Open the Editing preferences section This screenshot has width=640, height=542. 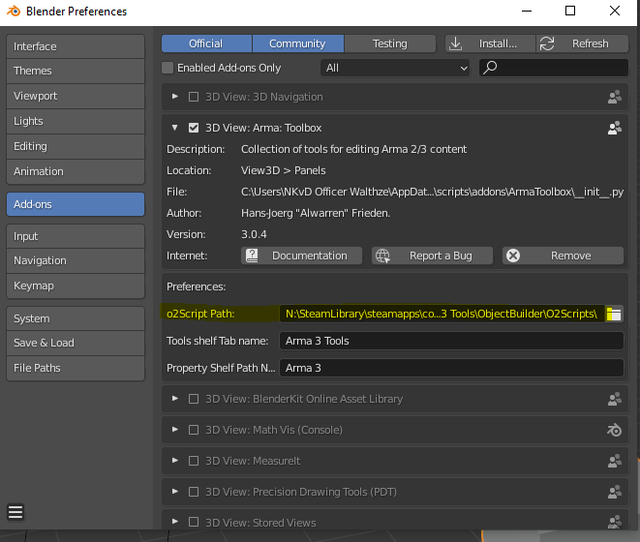point(76,146)
